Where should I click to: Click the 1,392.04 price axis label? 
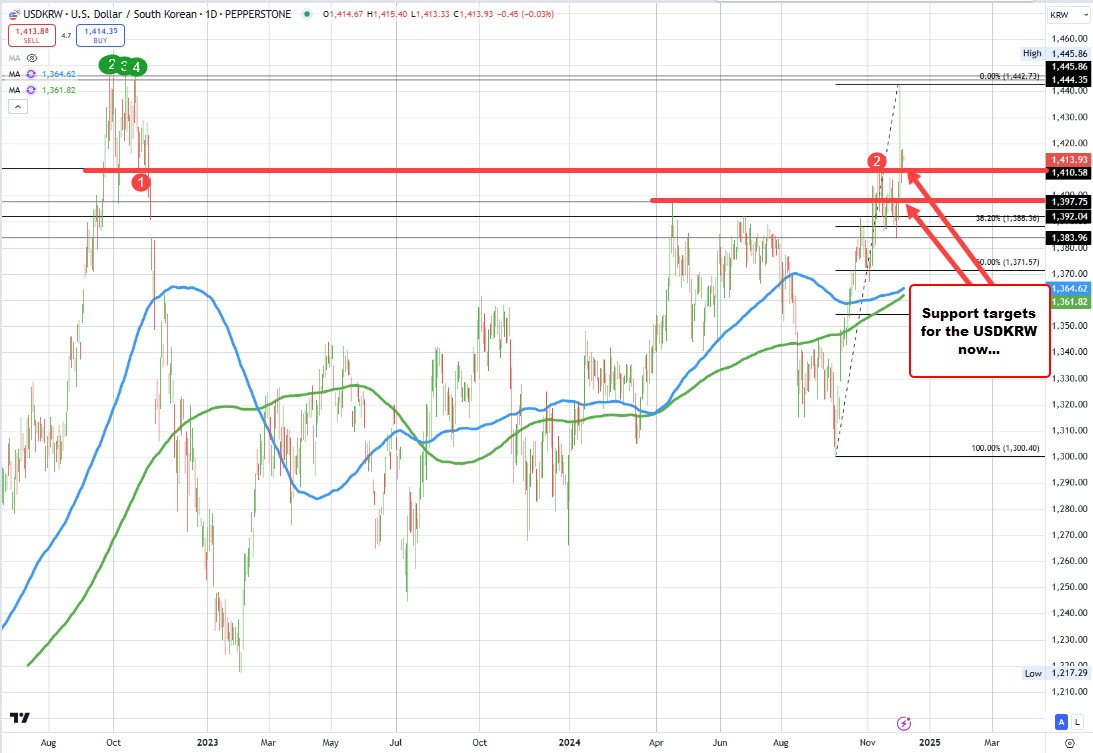point(1069,217)
